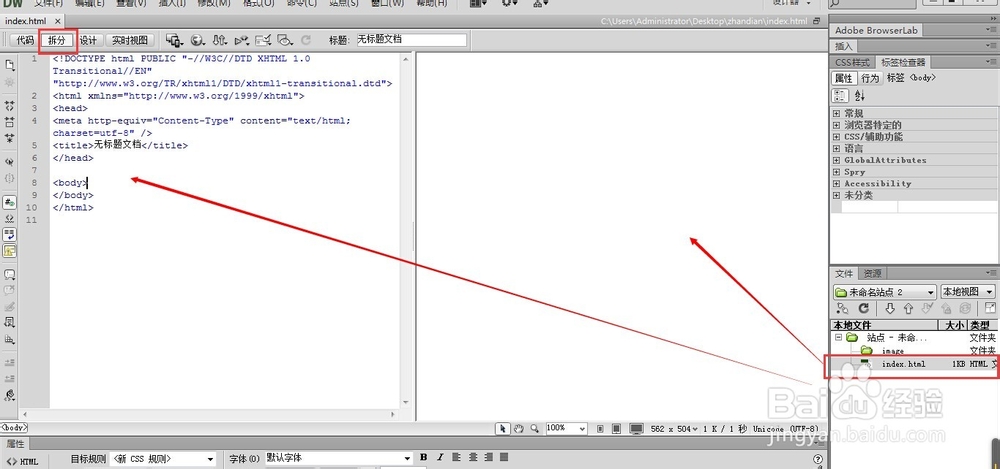Select the Hand tool in status bar
This screenshot has width=1000, height=469.
click(519, 429)
